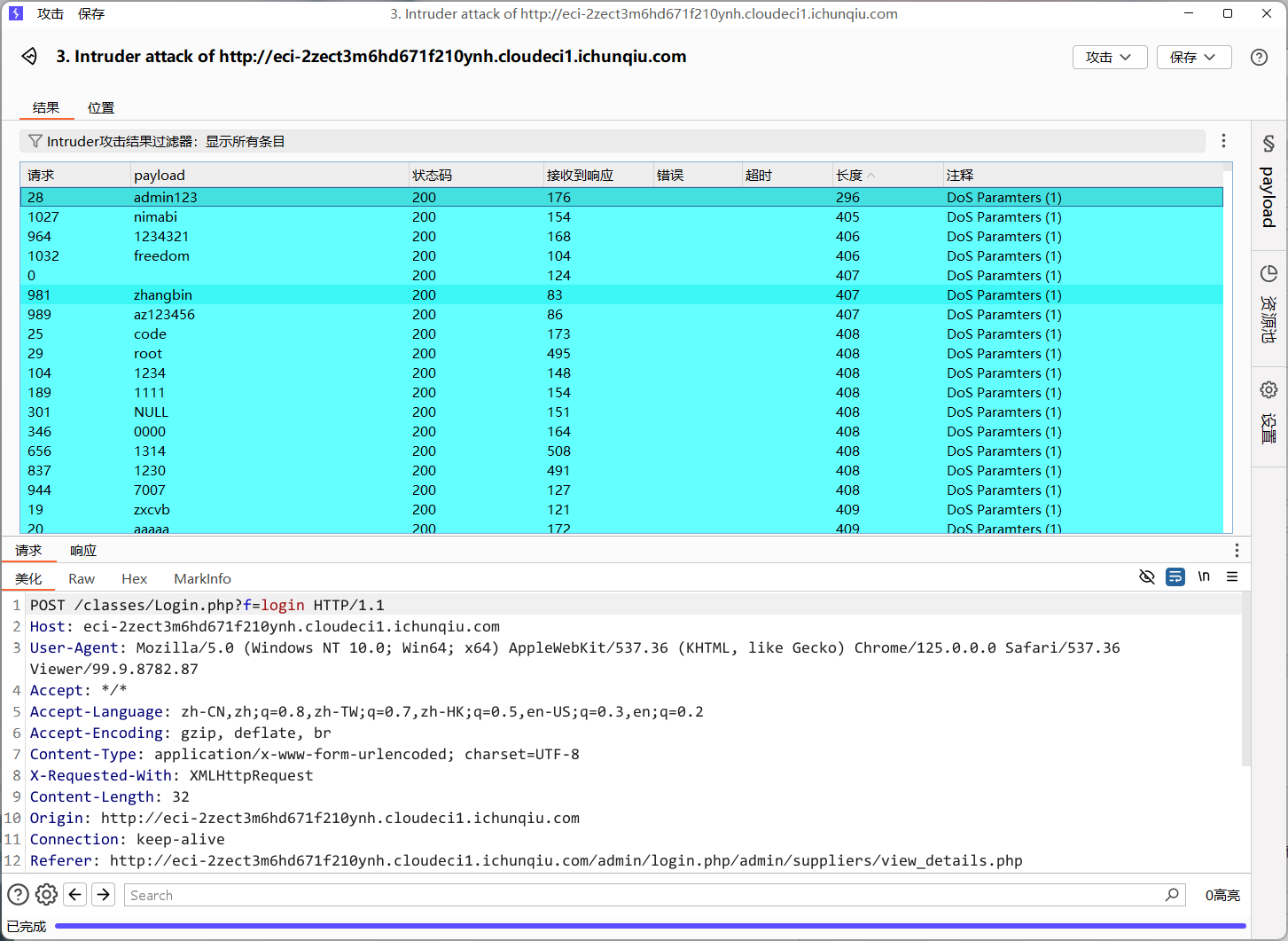Sort results by 长度 column header
1288x941 pixels.
click(x=849, y=176)
